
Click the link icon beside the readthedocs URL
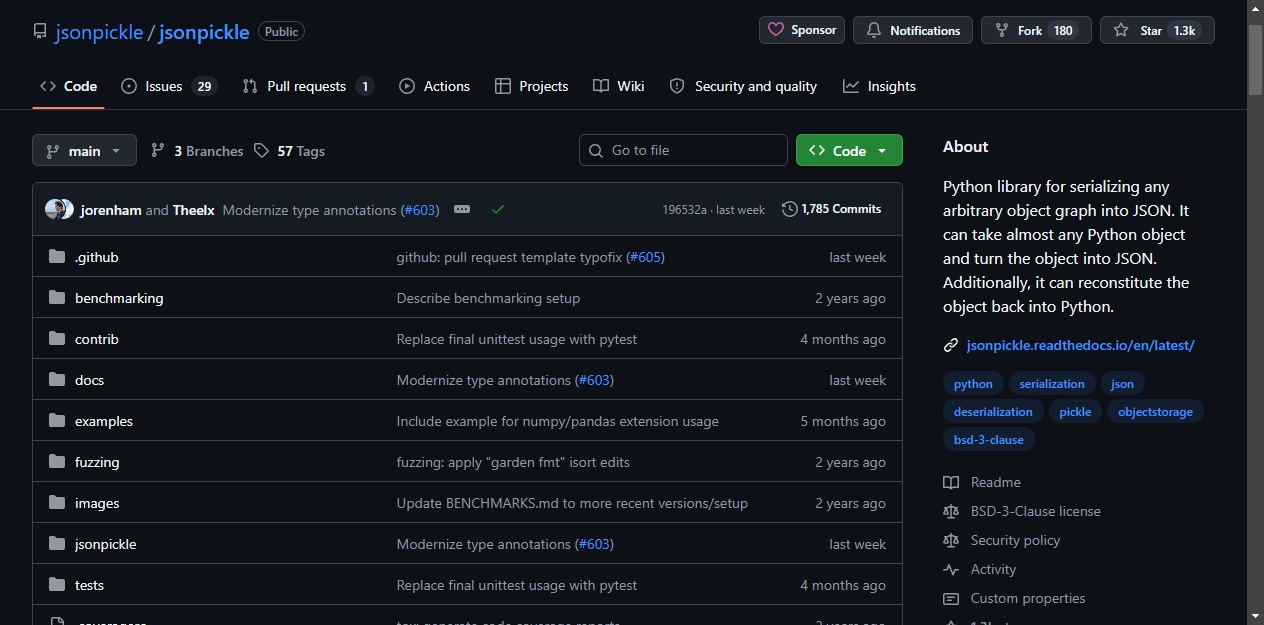[x=951, y=346]
